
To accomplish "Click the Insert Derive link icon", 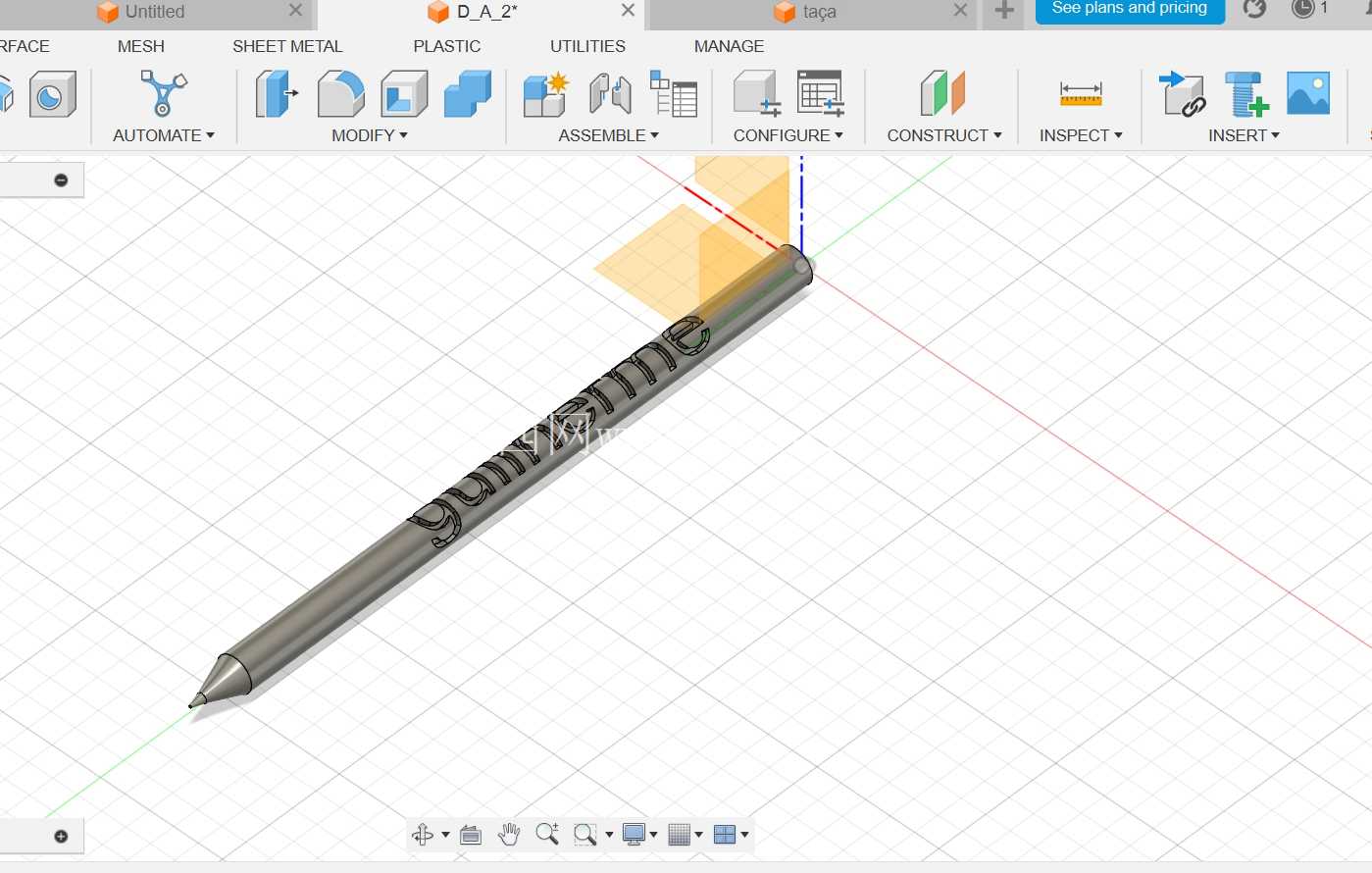I will coord(1182,94).
